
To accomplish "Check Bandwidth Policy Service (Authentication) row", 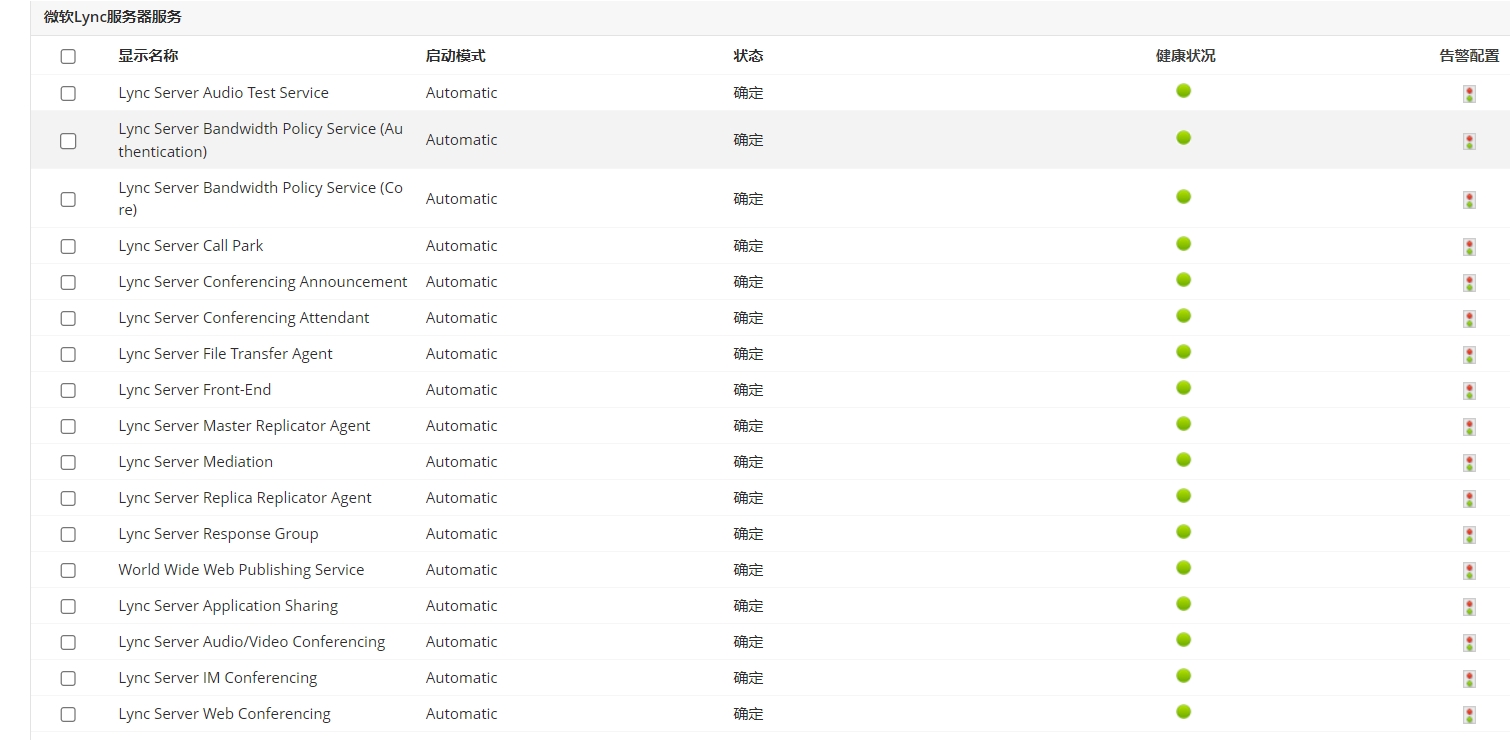I will click(x=68, y=141).
